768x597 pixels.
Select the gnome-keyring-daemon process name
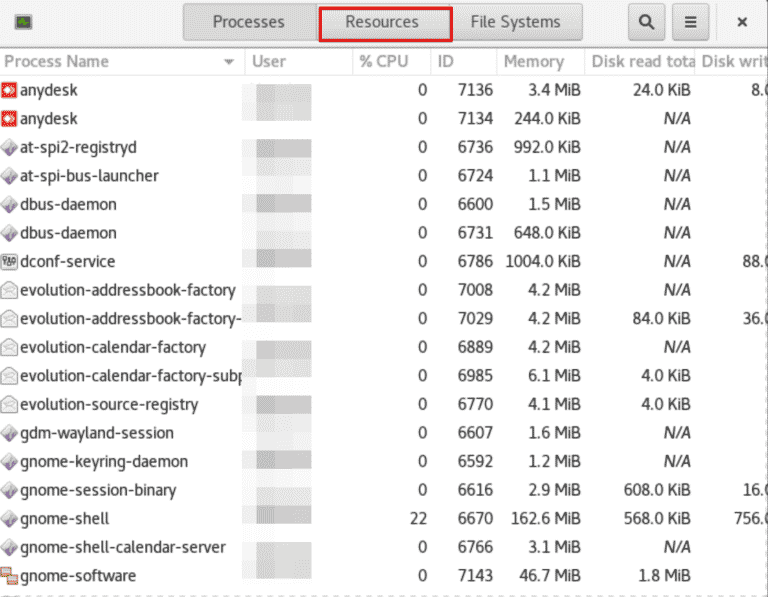point(104,462)
